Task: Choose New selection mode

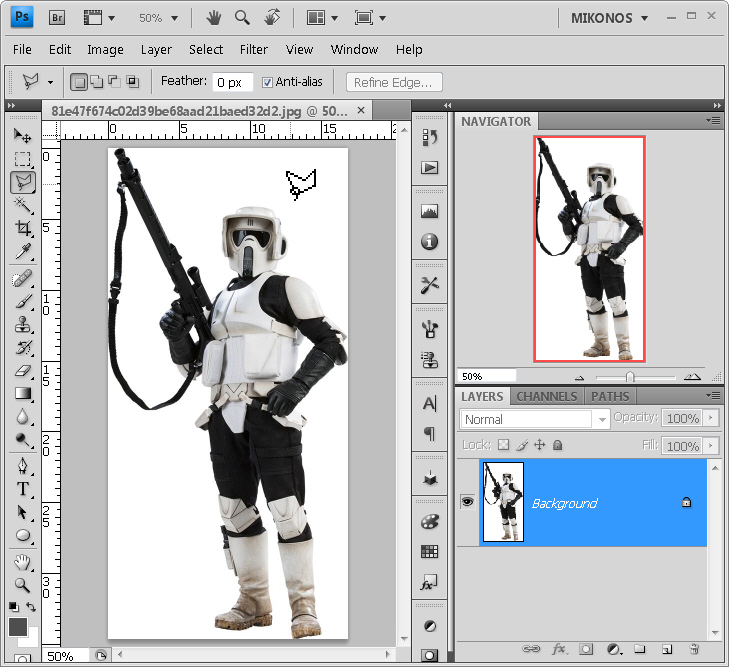Action: [79, 82]
